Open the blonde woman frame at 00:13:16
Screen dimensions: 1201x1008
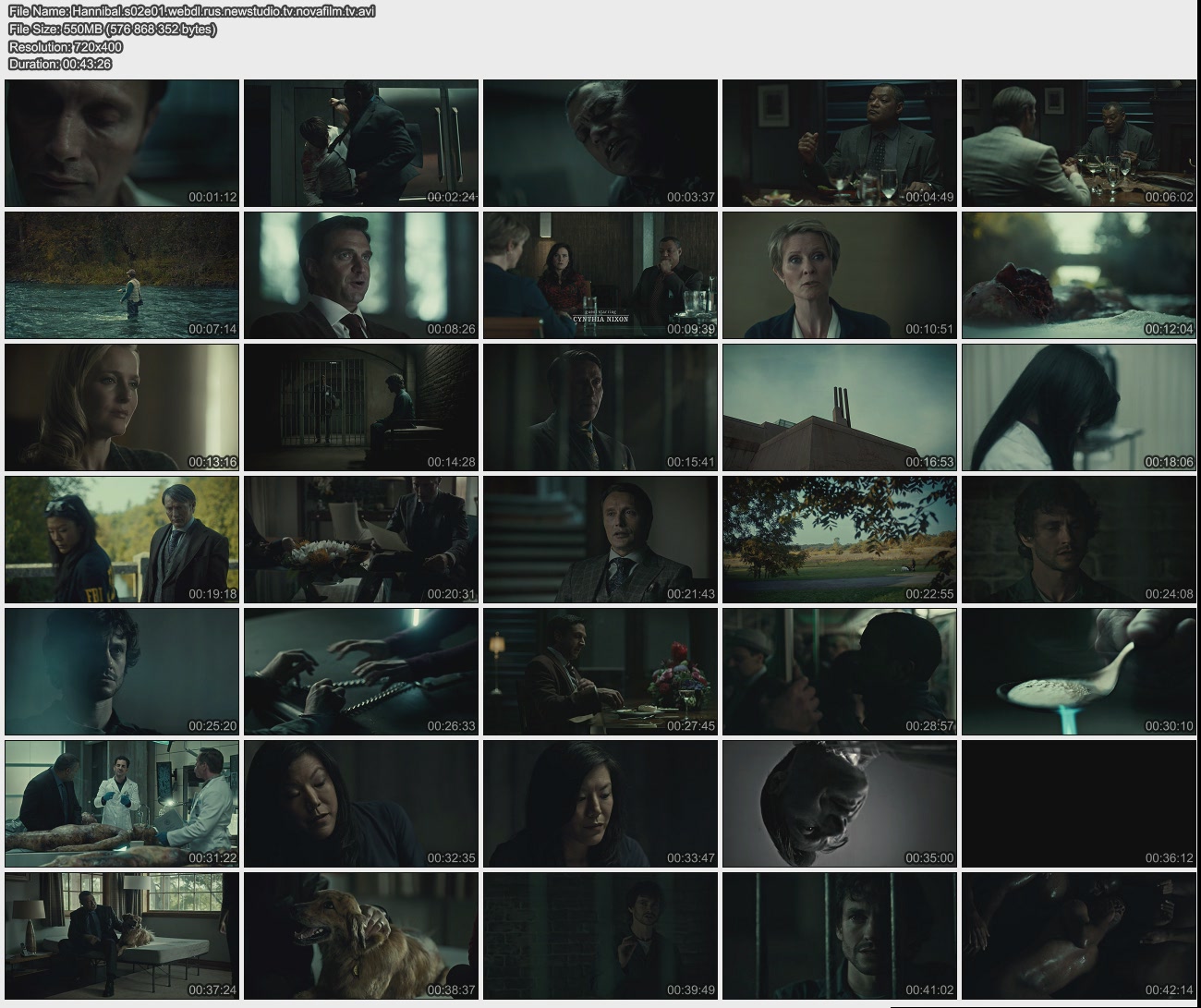tap(122, 407)
